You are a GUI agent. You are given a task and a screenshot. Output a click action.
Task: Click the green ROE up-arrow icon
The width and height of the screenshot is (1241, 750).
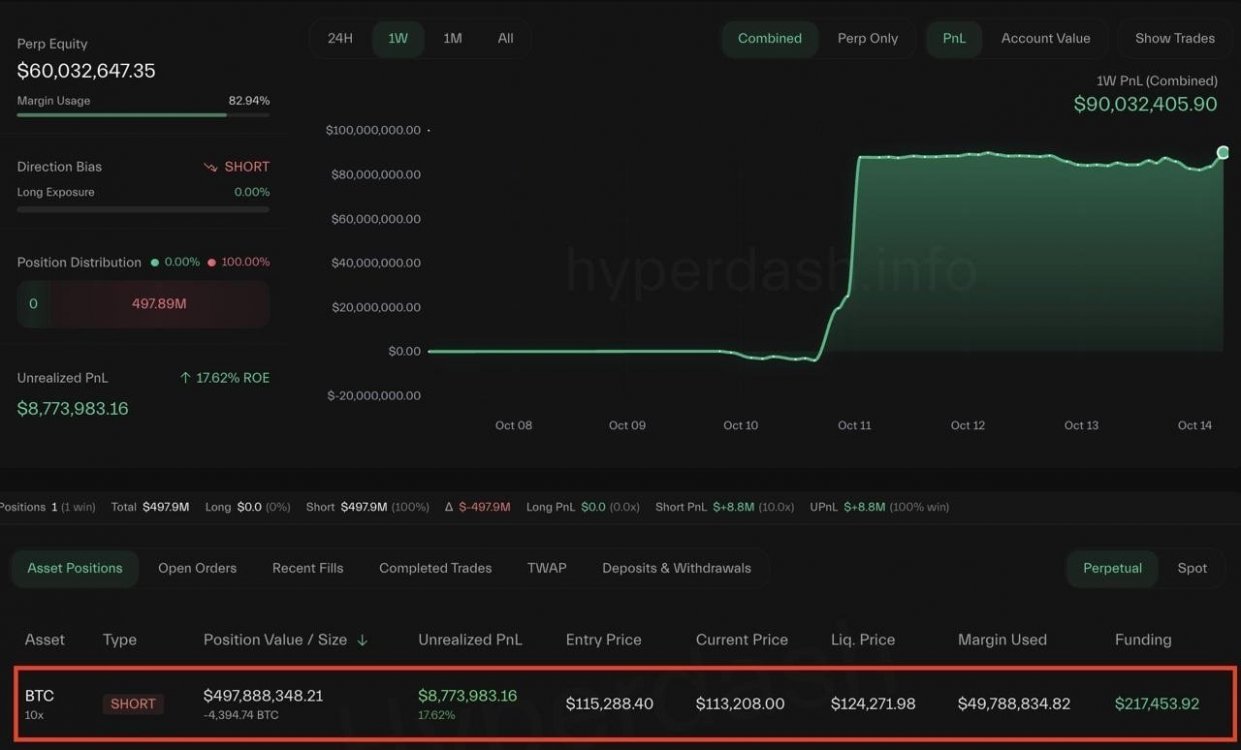185,378
